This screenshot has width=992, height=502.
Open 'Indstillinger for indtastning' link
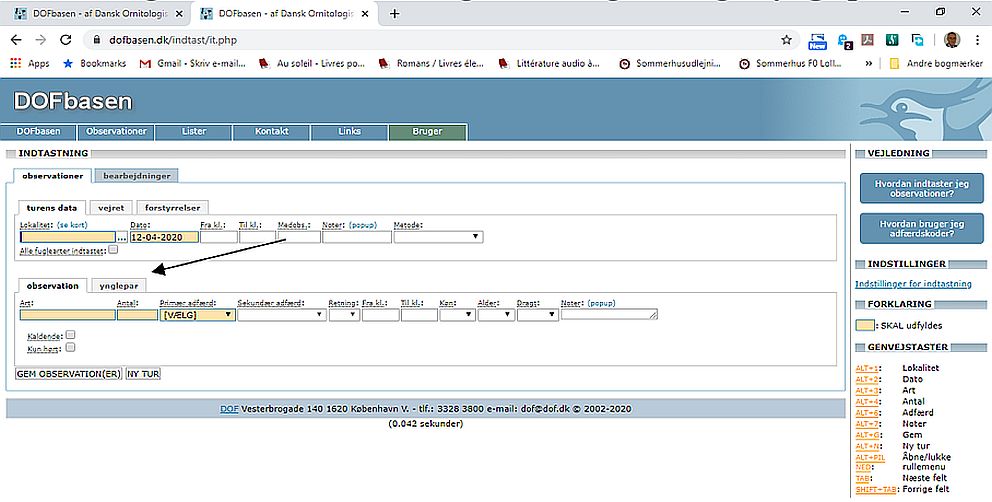point(913,284)
